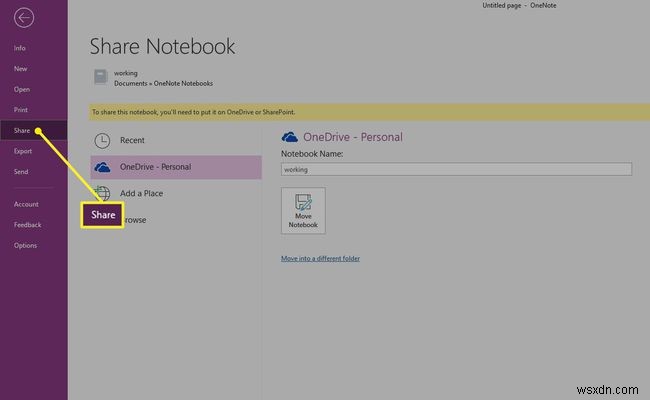Viewport: 650px width, 400px height.
Task: Click the Documents » OneNote Notebooks path text
Action: tap(163, 83)
